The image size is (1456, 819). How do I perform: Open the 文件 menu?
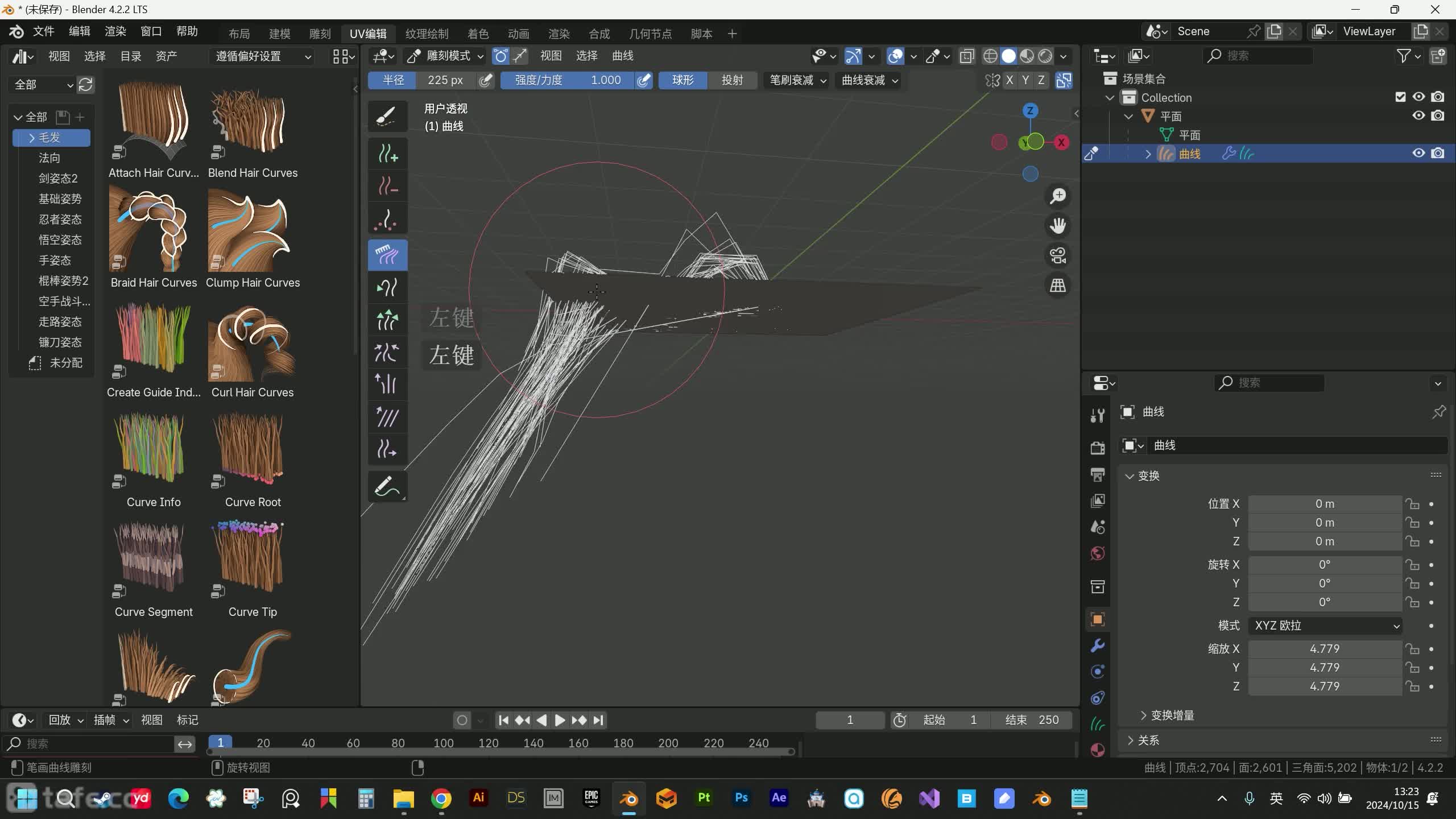tap(43, 31)
